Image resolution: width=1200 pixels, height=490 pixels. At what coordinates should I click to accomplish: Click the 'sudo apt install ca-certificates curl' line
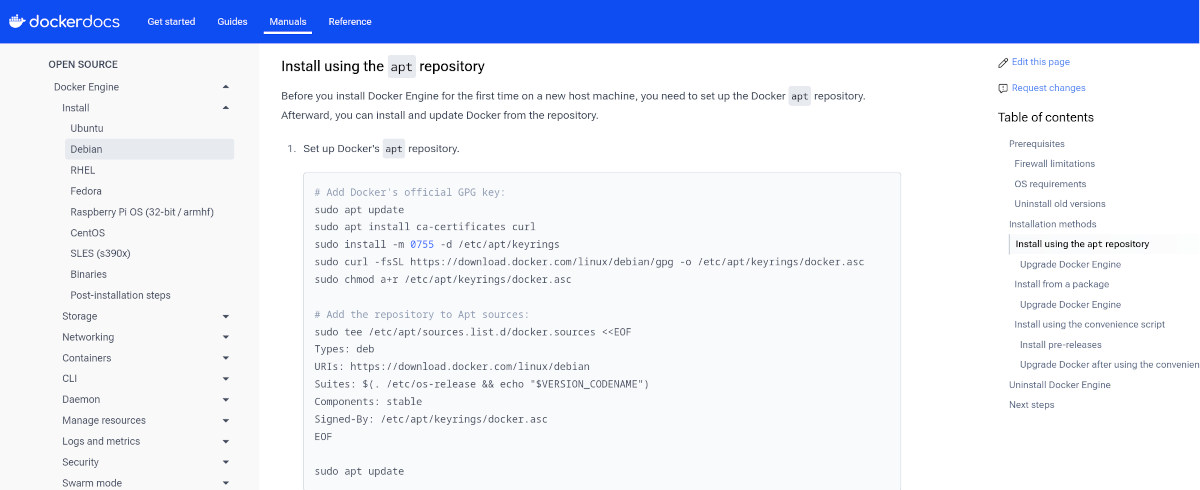pos(425,227)
